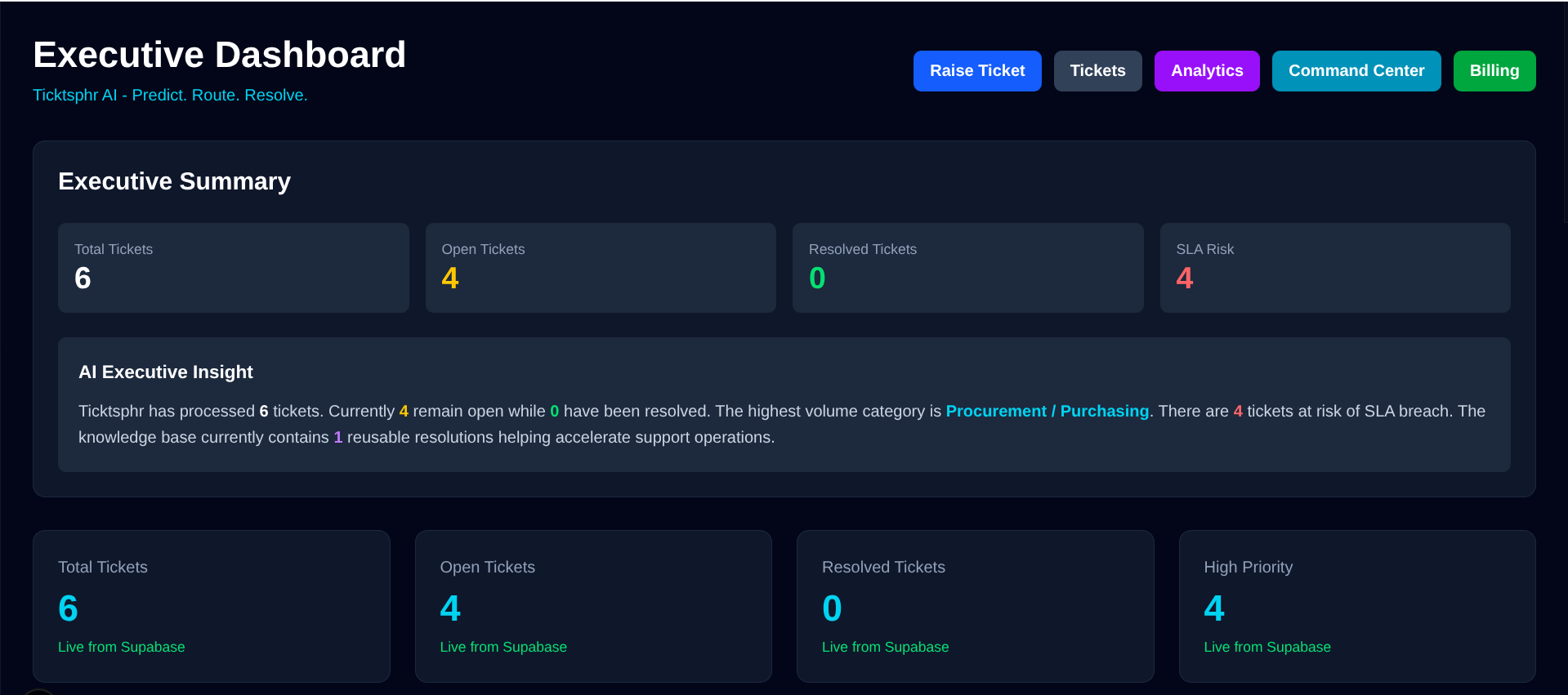Click the AI Executive Insight heading
The height and width of the screenshot is (695, 1568).
pyautogui.click(x=166, y=372)
